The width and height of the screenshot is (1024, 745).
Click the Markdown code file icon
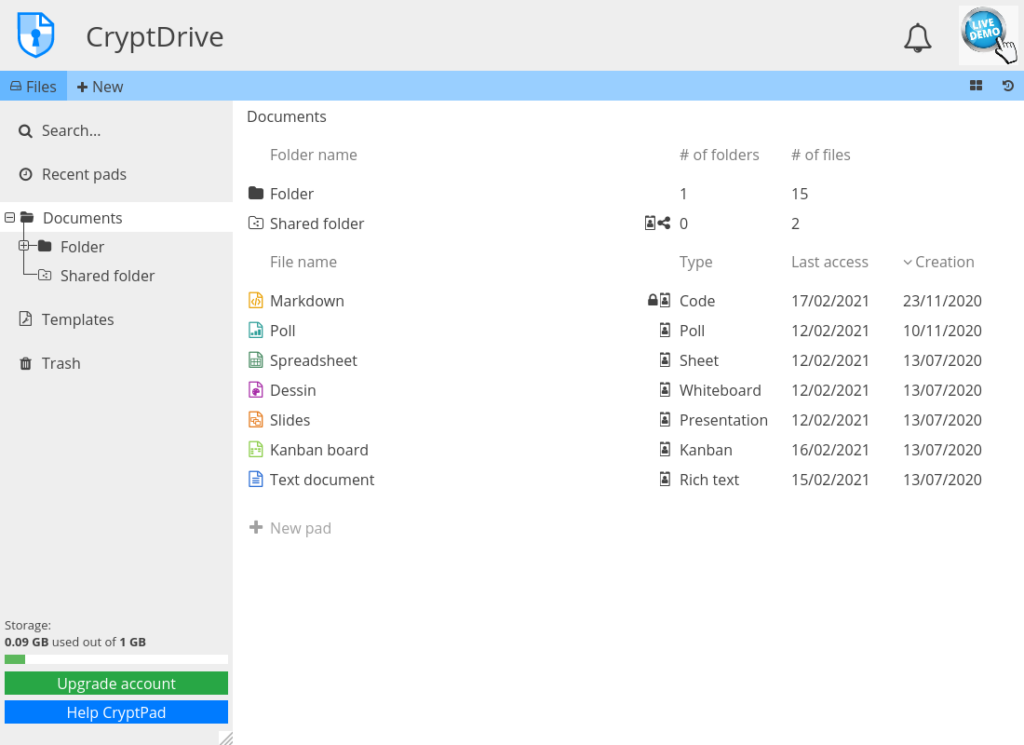(x=255, y=300)
